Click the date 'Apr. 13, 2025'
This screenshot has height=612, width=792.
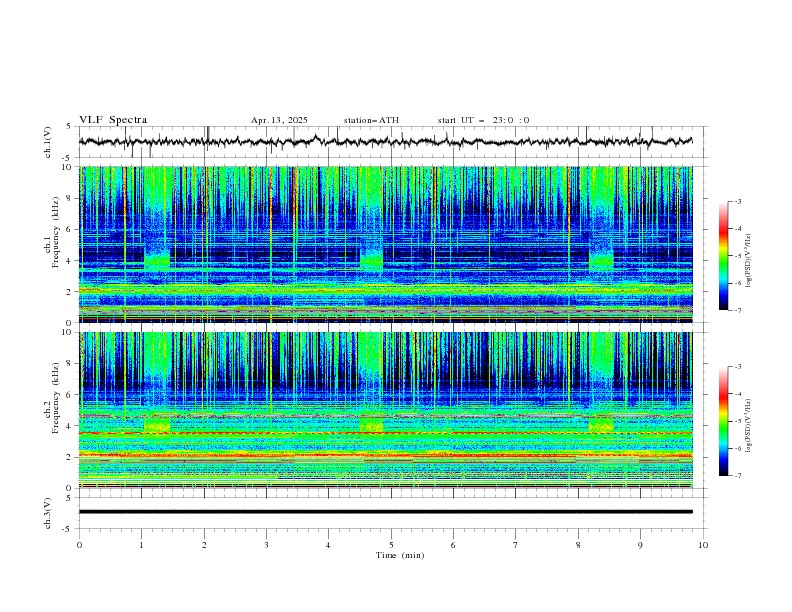coord(279,120)
